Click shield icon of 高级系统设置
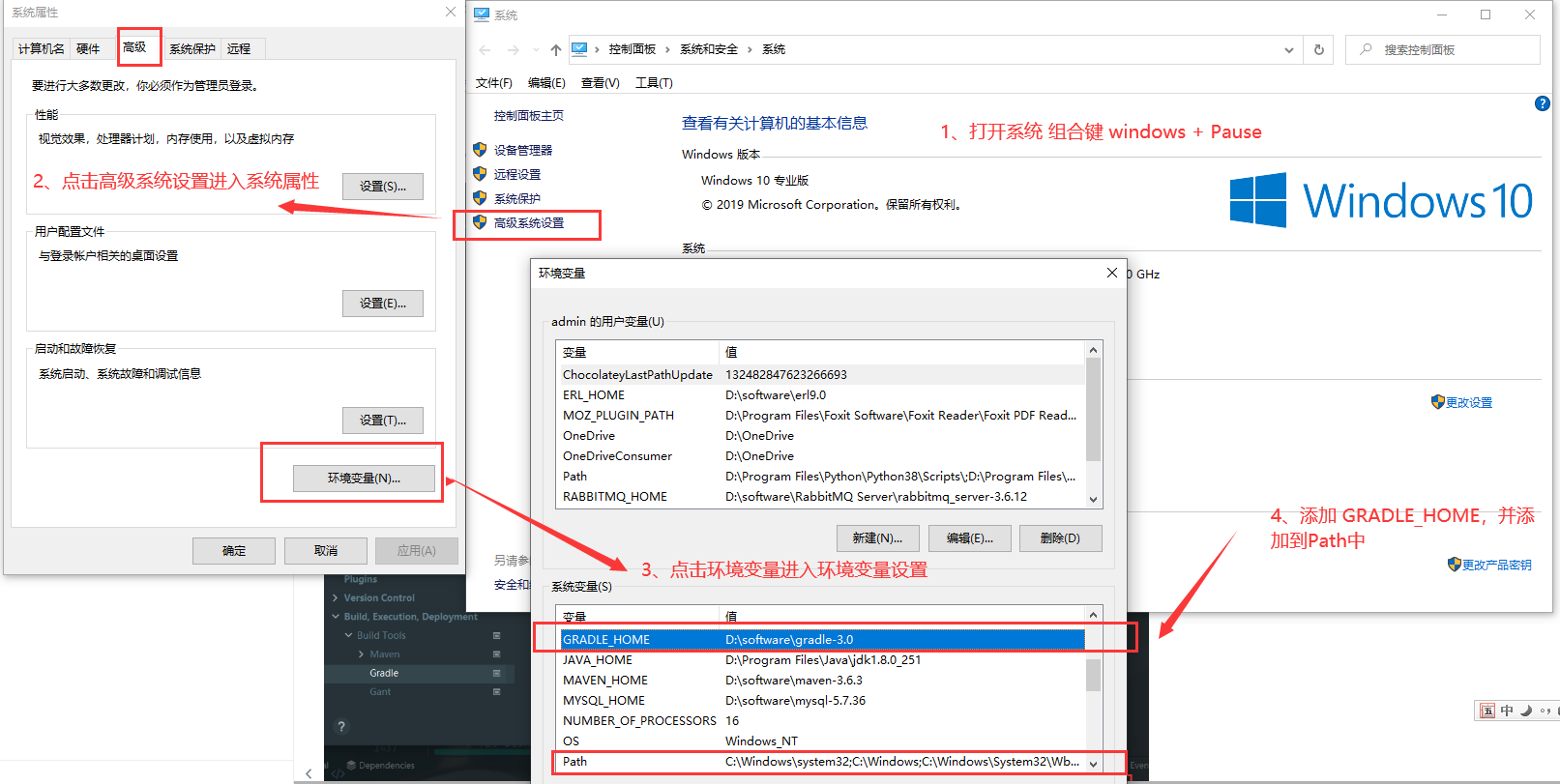 pos(480,222)
